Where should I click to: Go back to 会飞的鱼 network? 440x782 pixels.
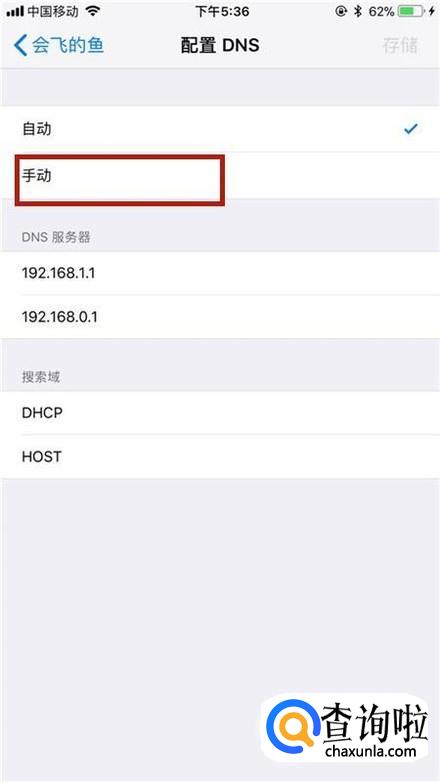[x=59, y=45]
